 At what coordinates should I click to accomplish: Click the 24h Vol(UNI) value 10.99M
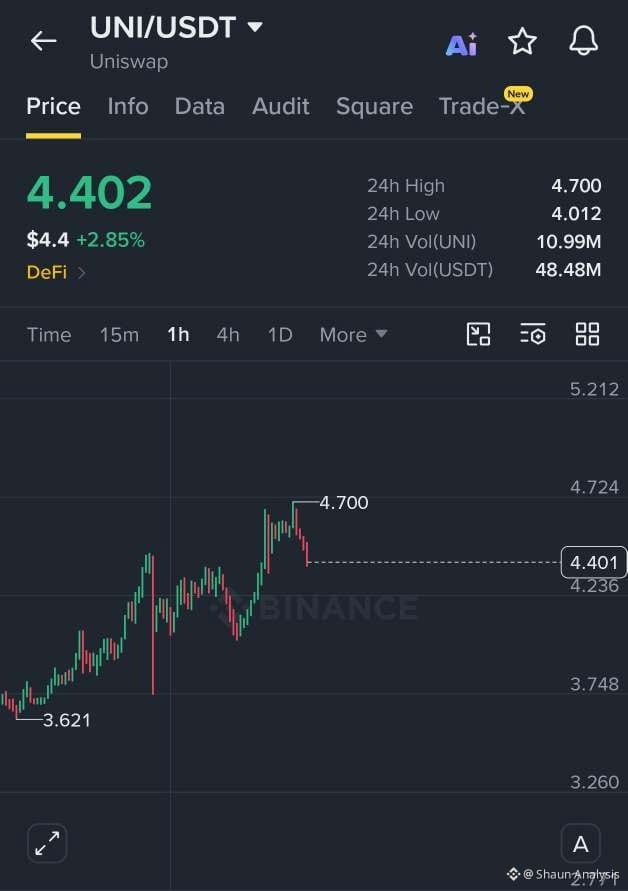point(569,242)
